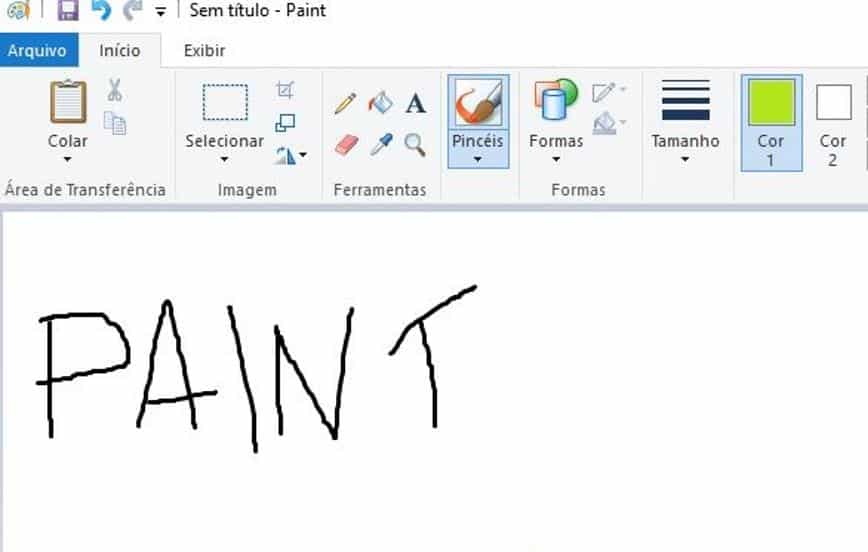The width and height of the screenshot is (868, 552).
Task: Select the Color picker eyedropper tool
Action: click(381, 145)
